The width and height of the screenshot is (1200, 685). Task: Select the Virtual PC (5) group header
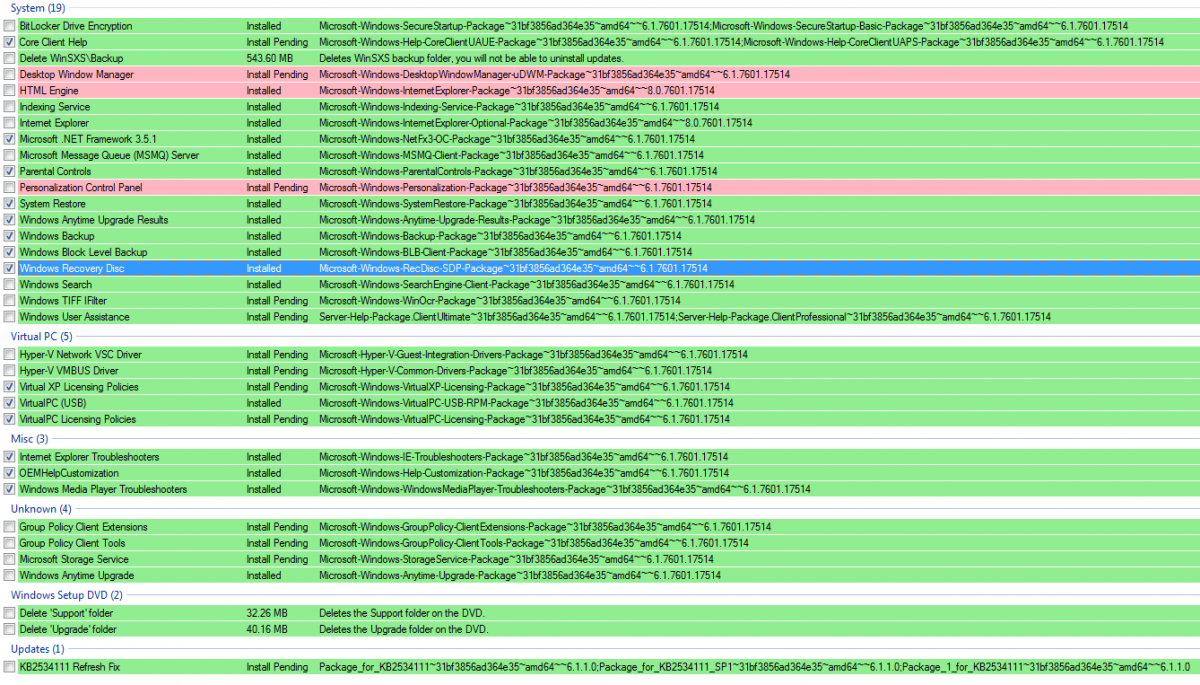[x=42, y=337]
